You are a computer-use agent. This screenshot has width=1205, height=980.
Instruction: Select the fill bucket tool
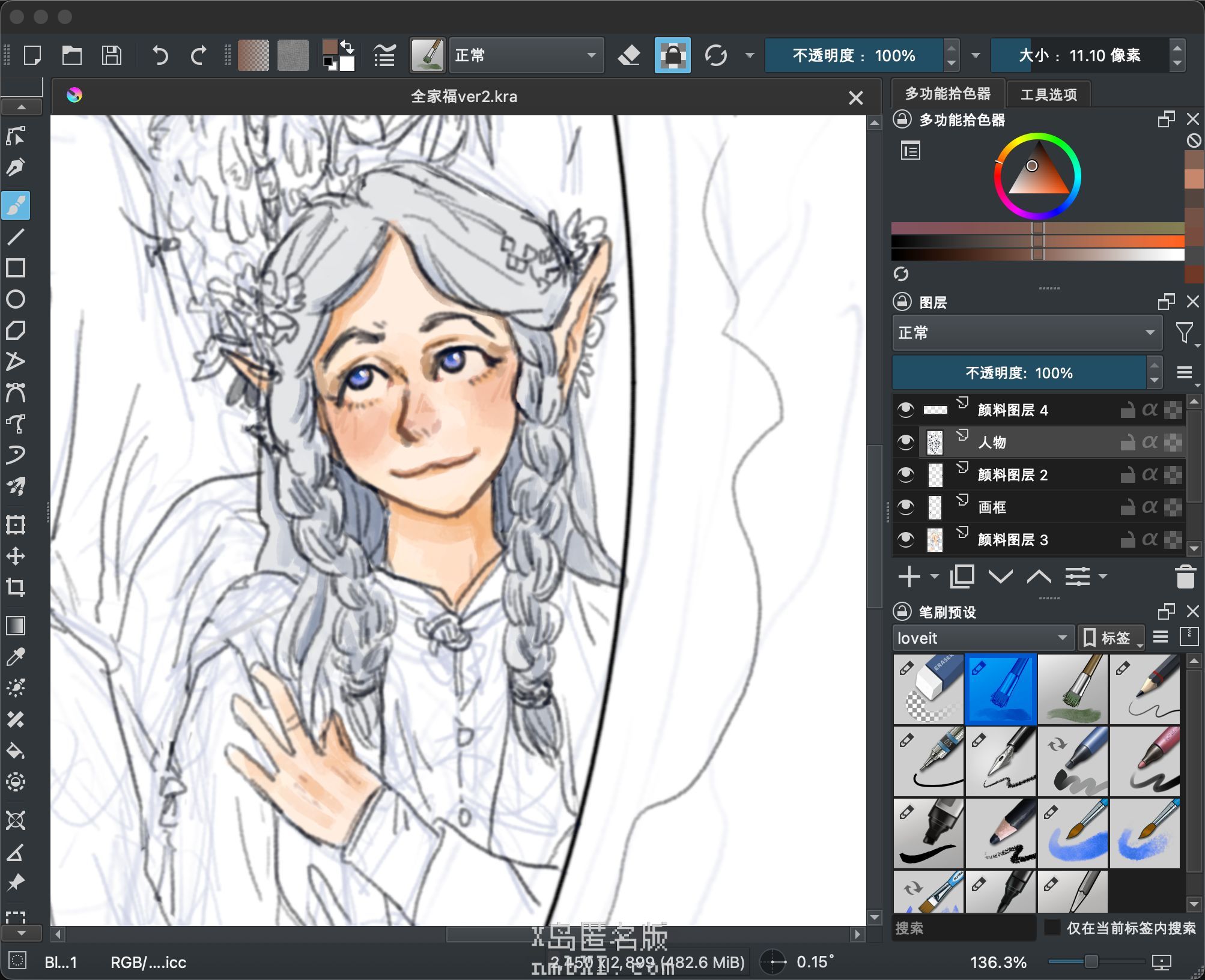16,750
